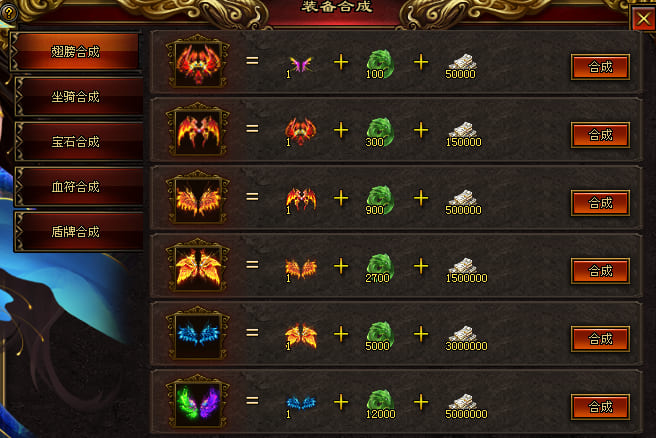Open the help question mark icon

[x=9, y=13]
